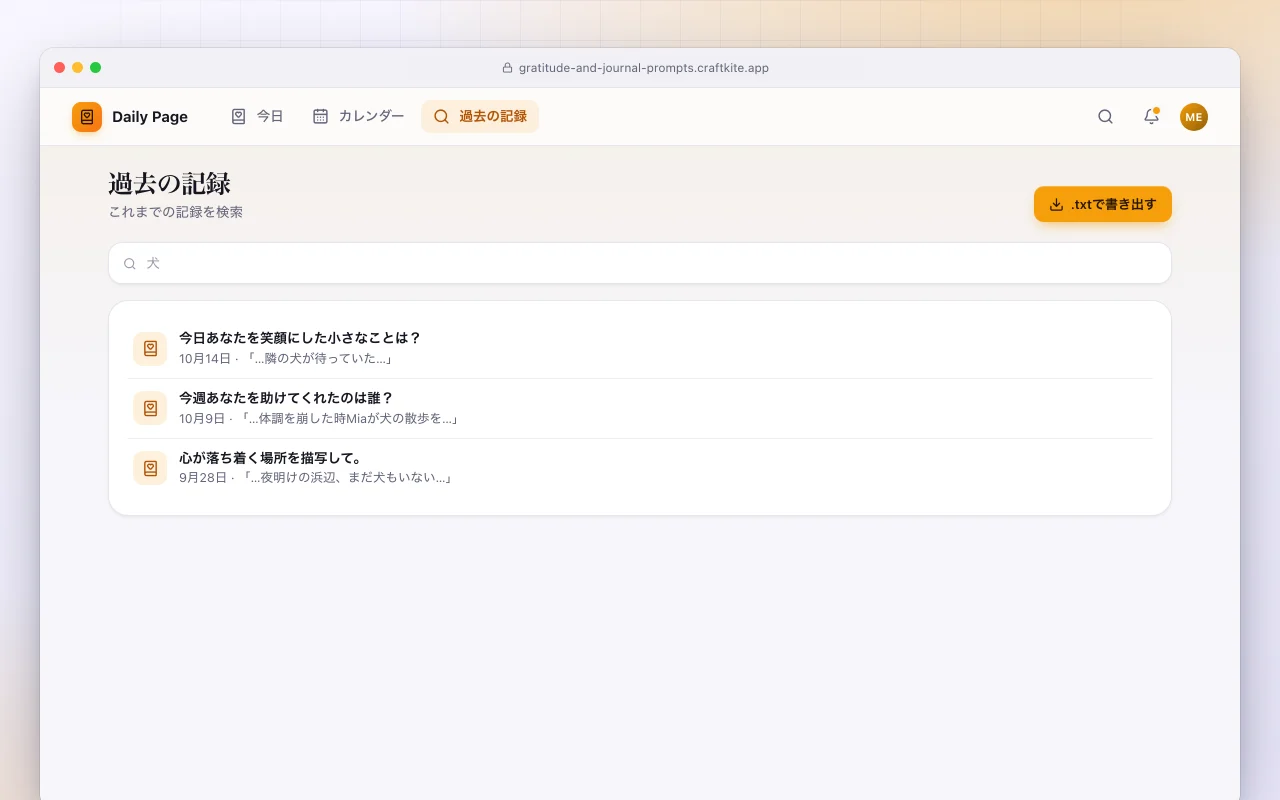The height and width of the screenshot is (800, 1280).
Task: Close the browser window with the red button
Action: (x=59, y=68)
